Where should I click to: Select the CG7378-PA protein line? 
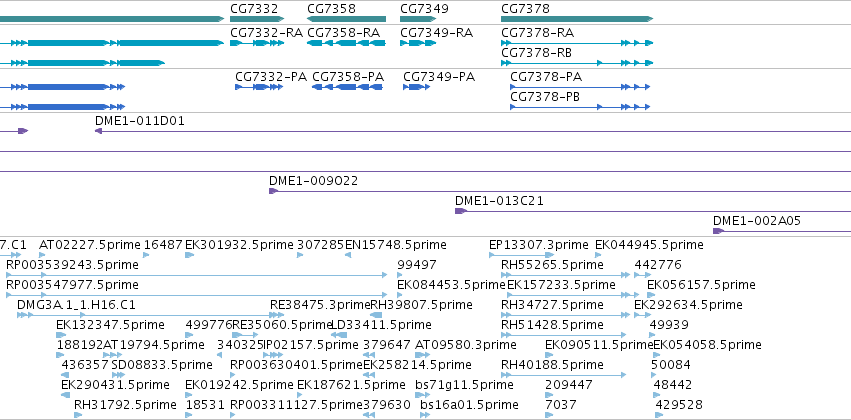580,87
